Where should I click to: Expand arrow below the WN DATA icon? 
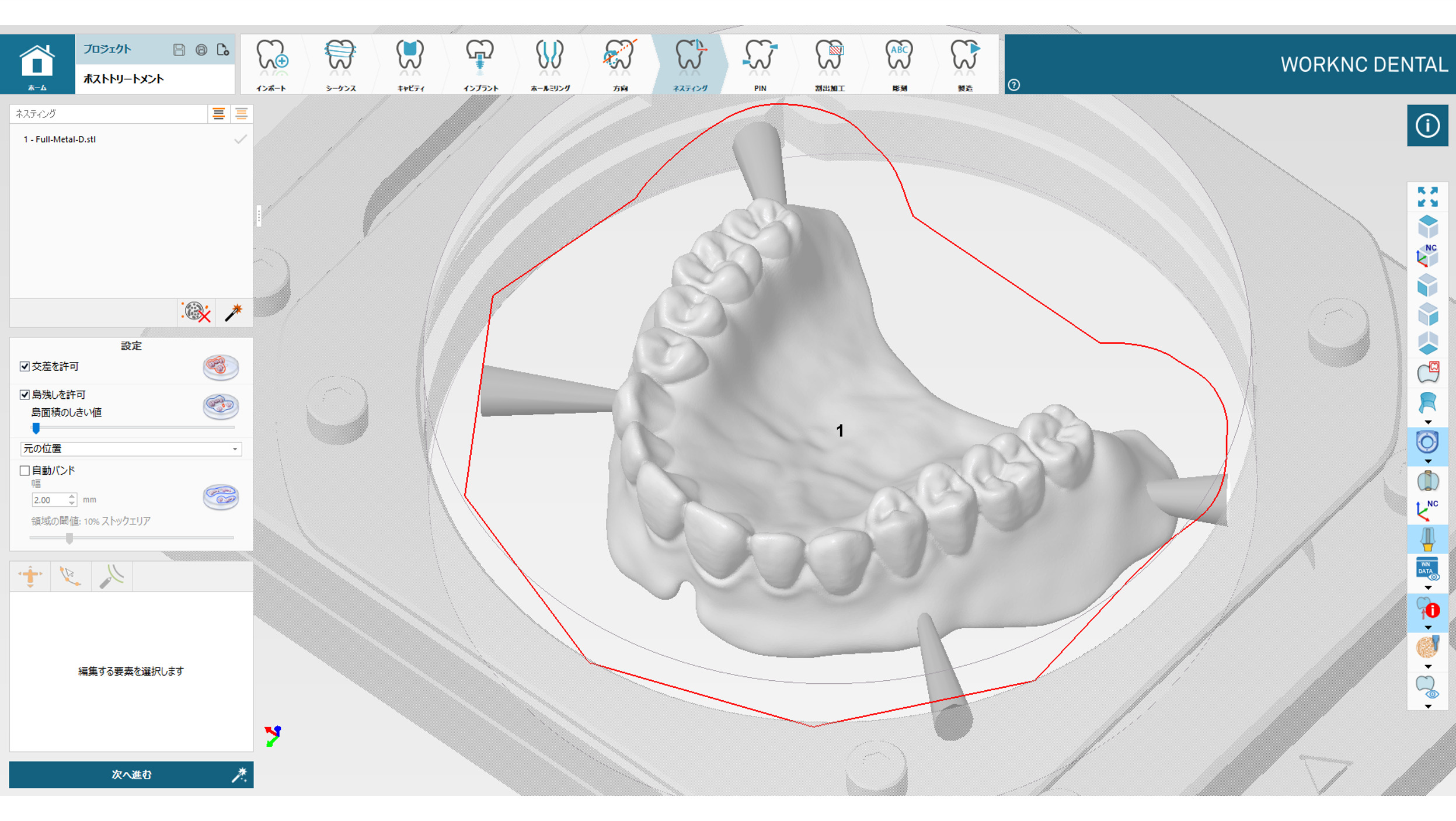coord(1428,588)
